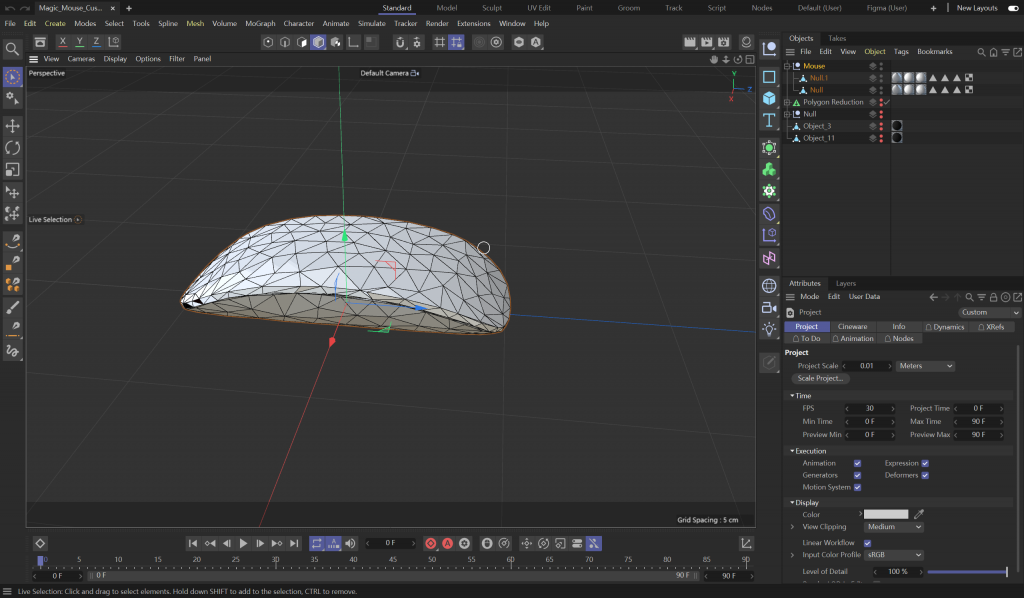Click the Z axis lock icon
1024x598 pixels.
(x=96, y=42)
